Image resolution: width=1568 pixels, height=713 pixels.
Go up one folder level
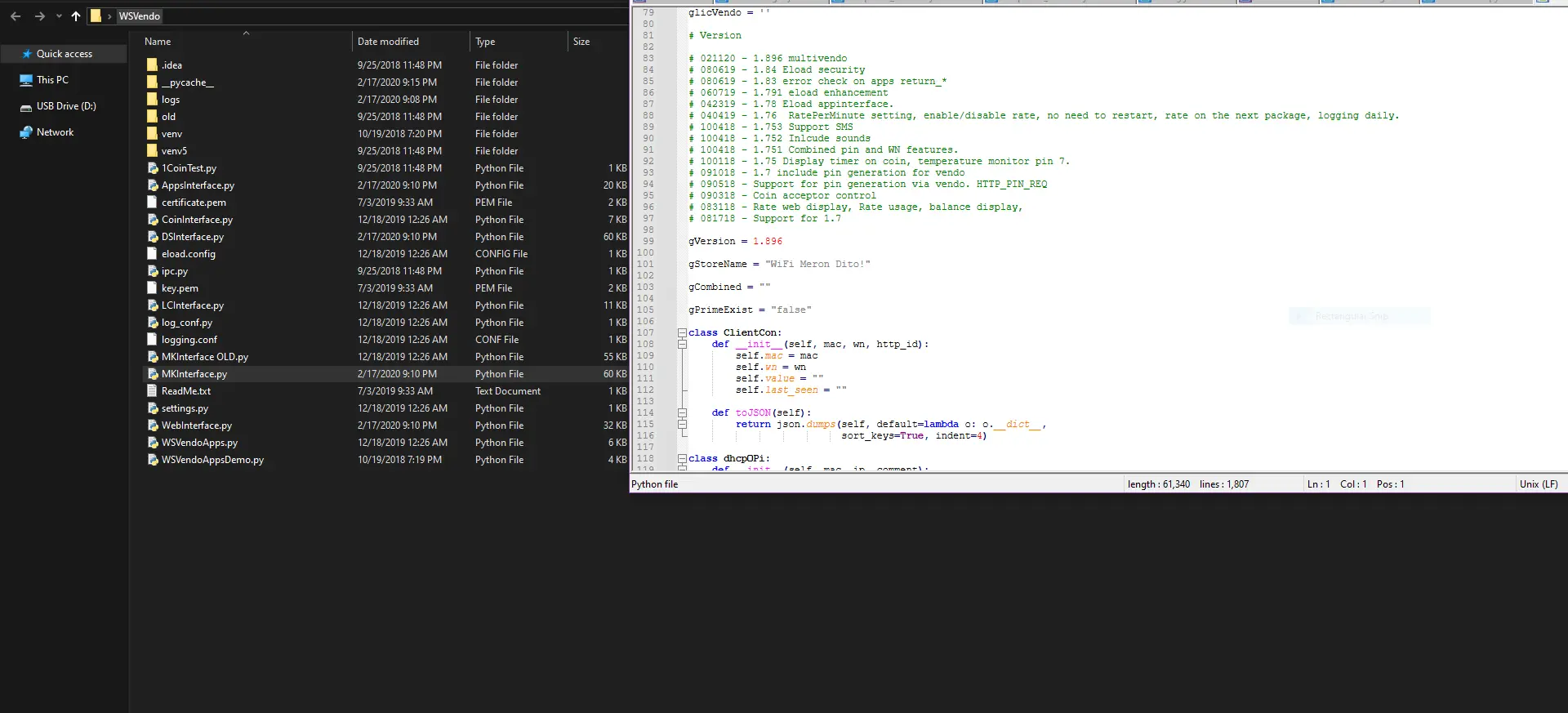point(76,16)
